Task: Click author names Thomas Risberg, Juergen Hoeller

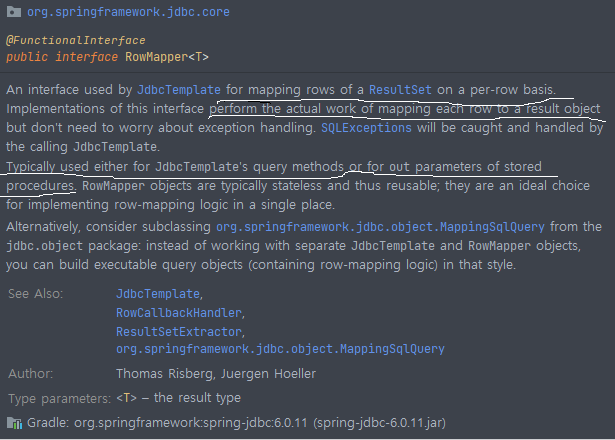Action: pyautogui.click(x=216, y=374)
